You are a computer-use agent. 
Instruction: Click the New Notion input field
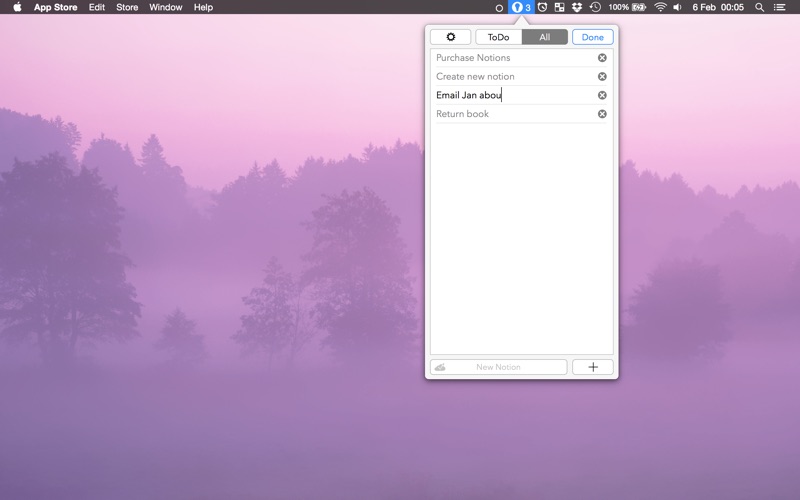[x=498, y=367]
